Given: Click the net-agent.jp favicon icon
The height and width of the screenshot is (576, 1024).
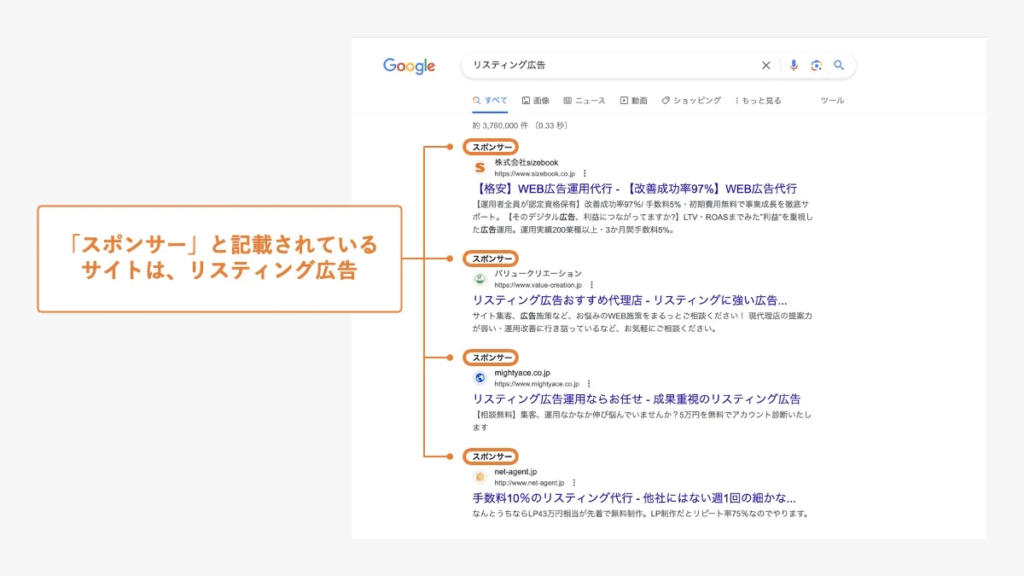Looking at the screenshot, I should click(x=480, y=477).
